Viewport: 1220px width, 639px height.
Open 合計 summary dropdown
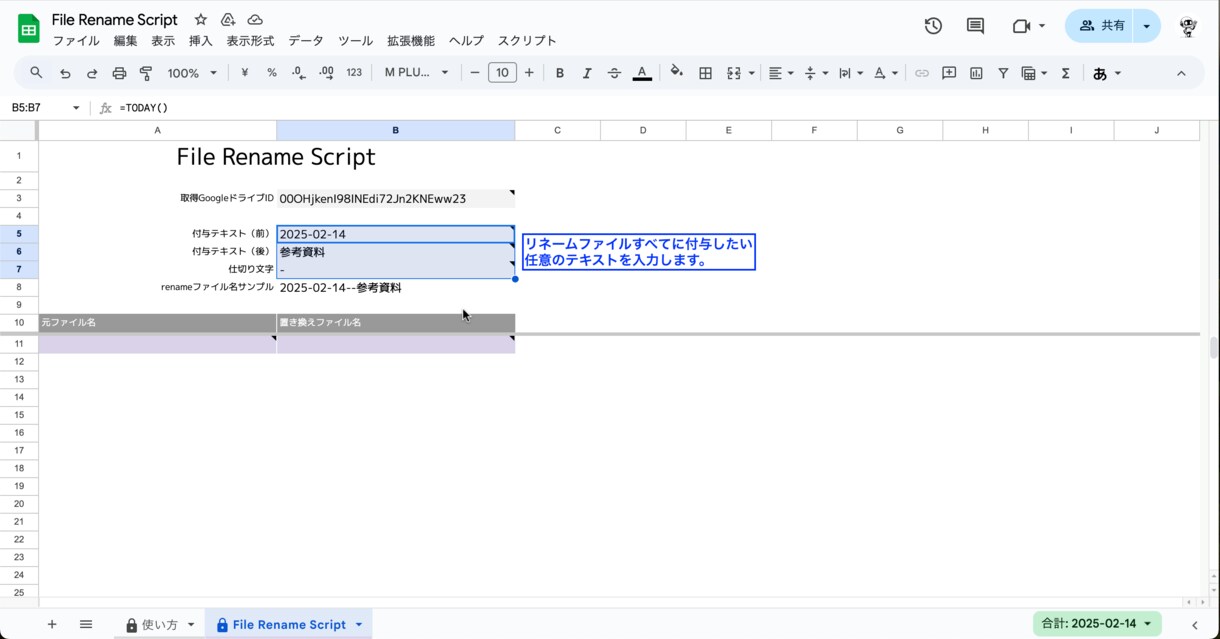(1097, 624)
